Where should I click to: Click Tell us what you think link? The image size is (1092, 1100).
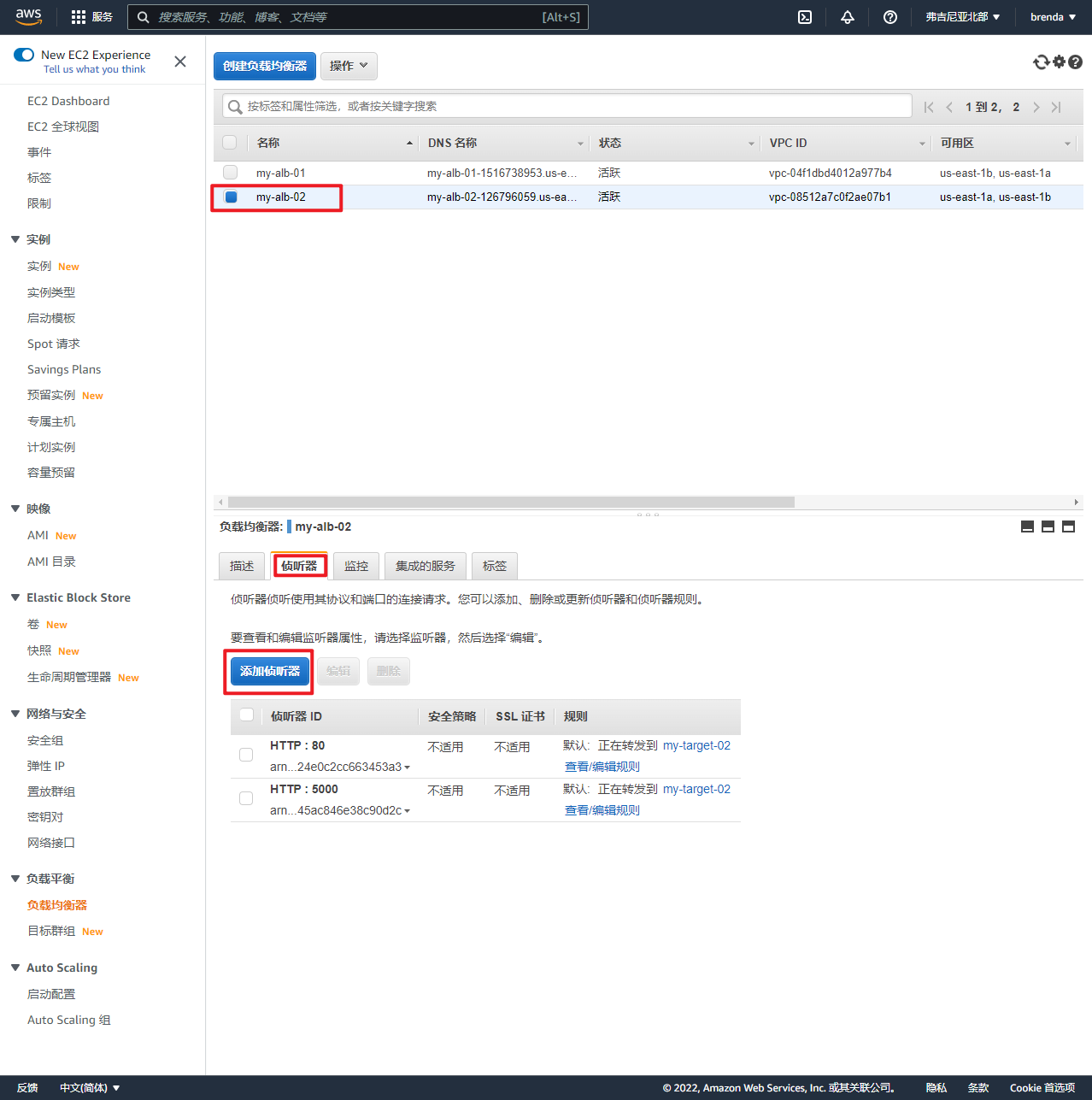tap(95, 69)
